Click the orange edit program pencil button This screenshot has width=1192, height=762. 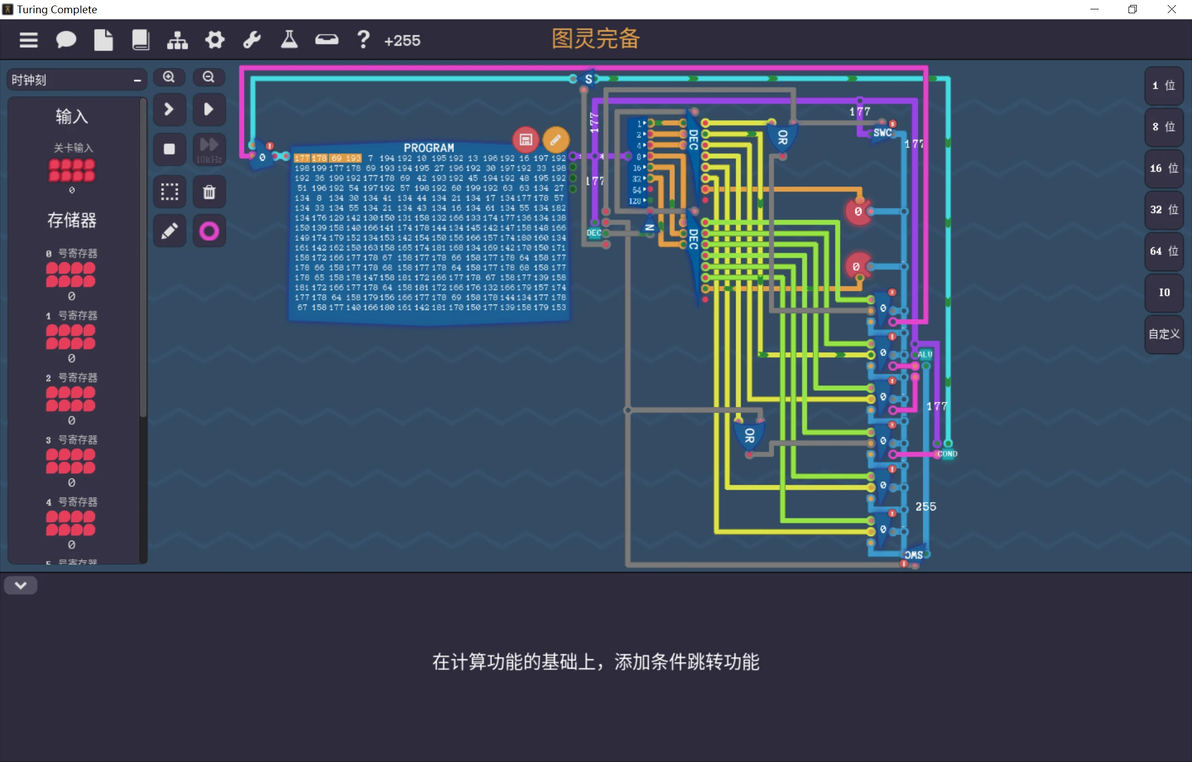[556, 140]
